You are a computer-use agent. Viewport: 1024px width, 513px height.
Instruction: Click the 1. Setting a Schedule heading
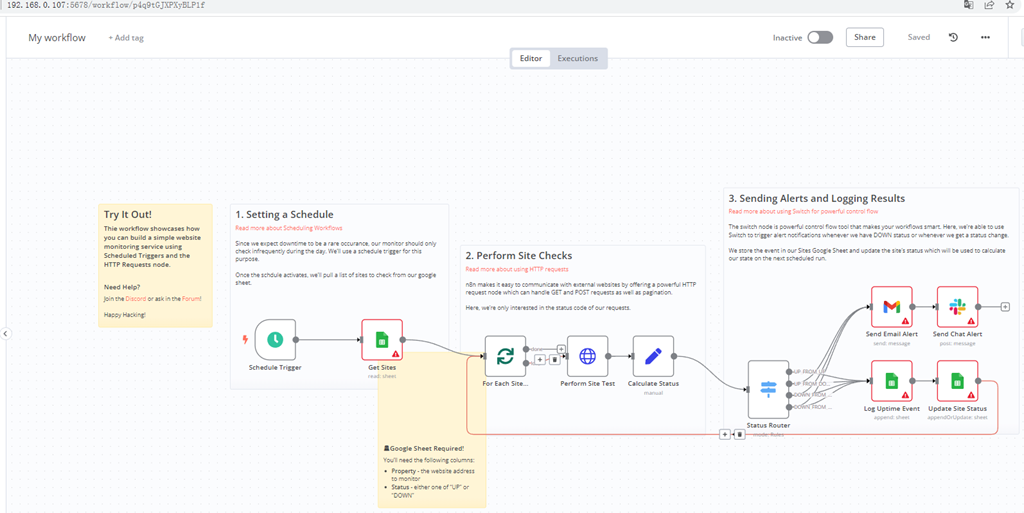click(x=285, y=214)
